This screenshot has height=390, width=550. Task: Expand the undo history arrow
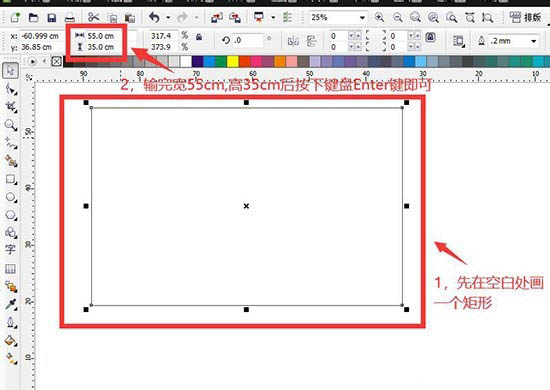tap(168, 17)
